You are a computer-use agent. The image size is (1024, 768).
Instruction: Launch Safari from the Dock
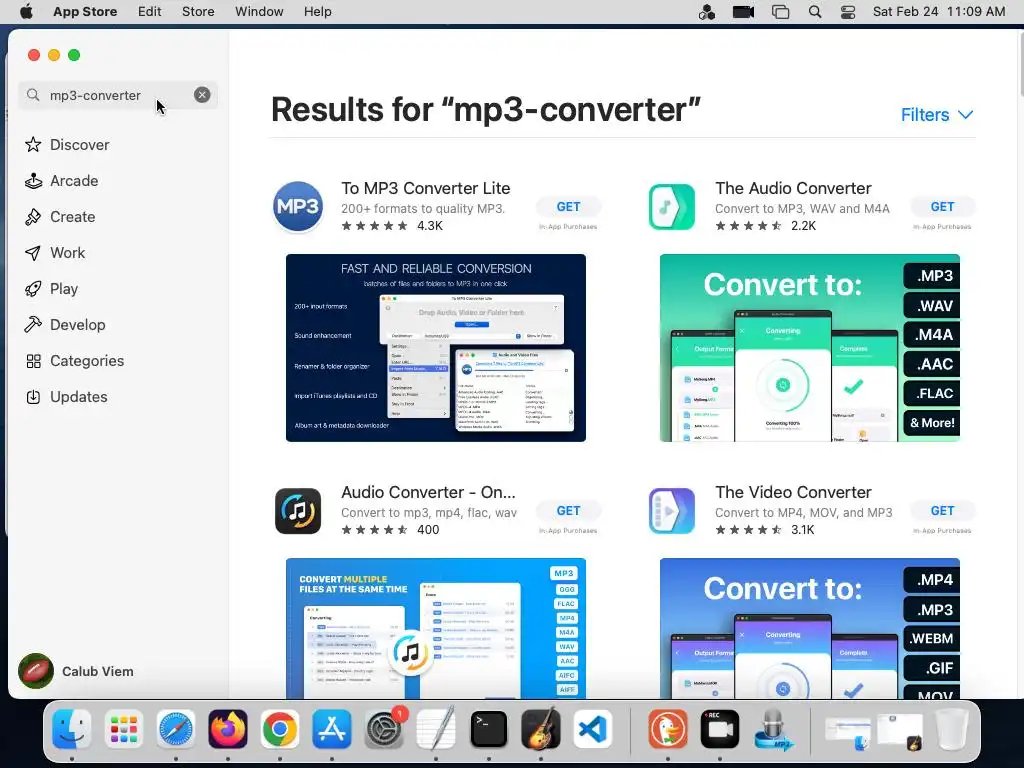[176, 729]
